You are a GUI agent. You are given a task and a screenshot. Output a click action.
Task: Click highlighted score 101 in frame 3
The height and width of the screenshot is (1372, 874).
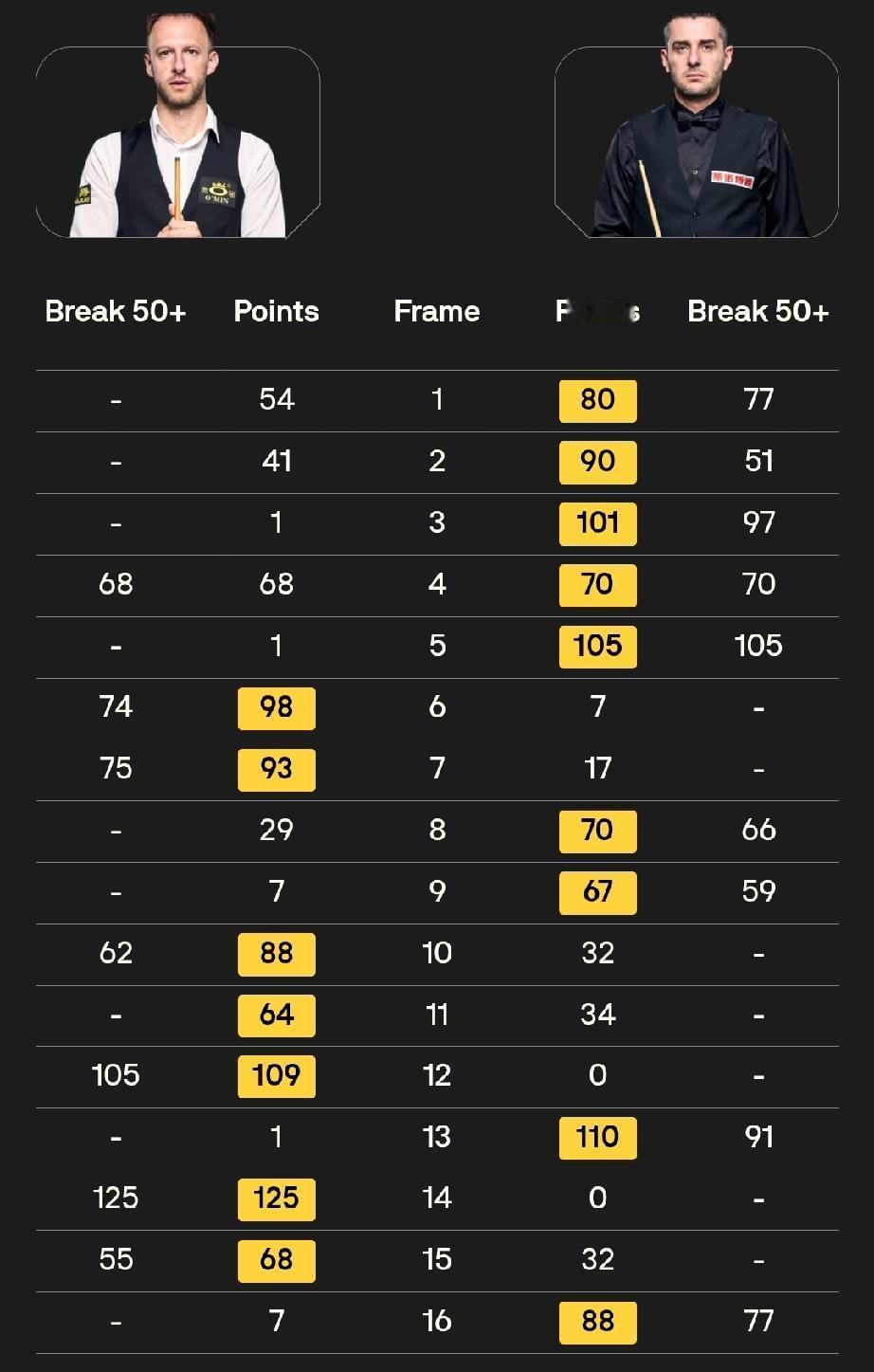597,523
